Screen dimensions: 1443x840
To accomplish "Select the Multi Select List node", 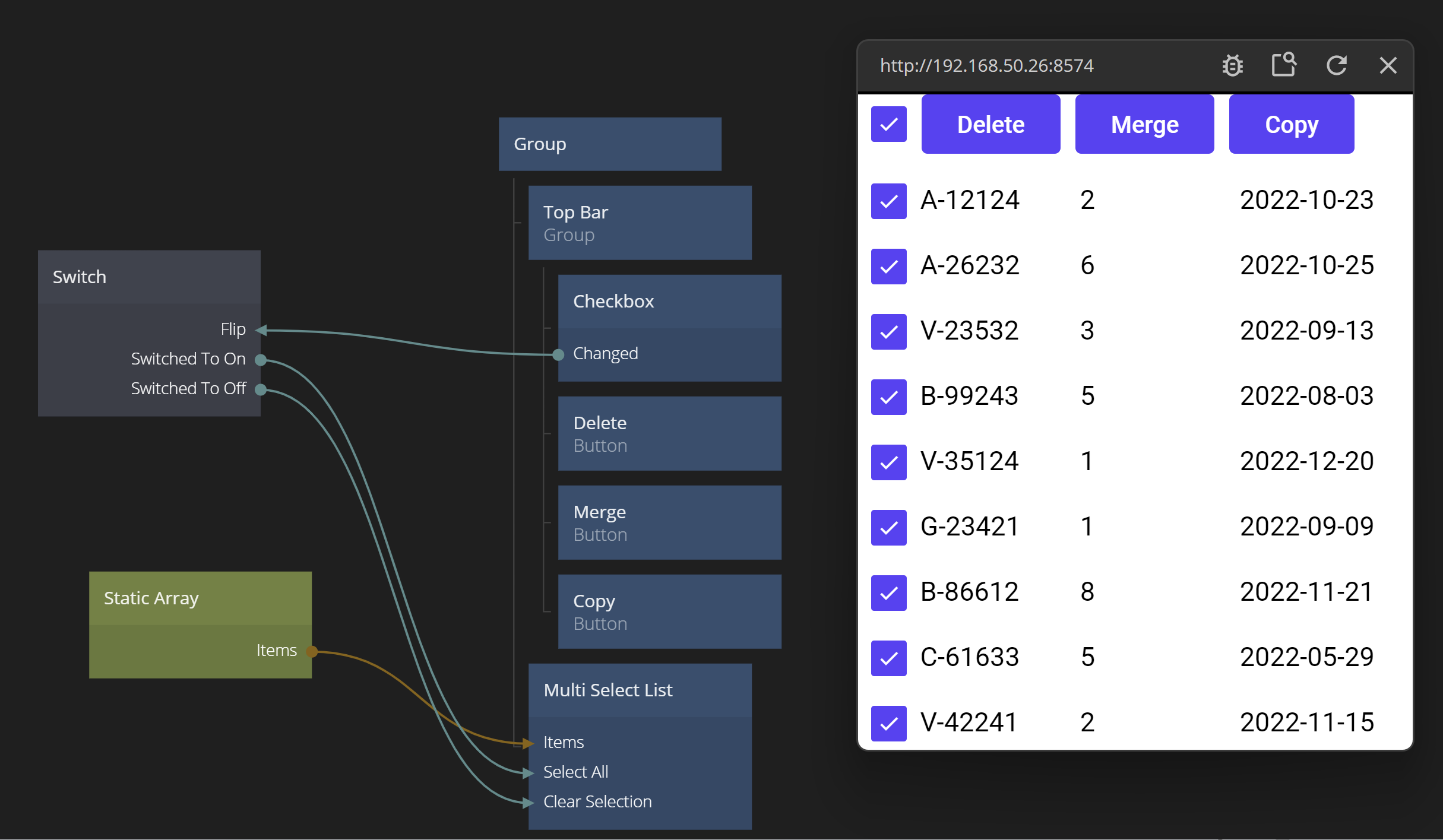I will (640, 690).
